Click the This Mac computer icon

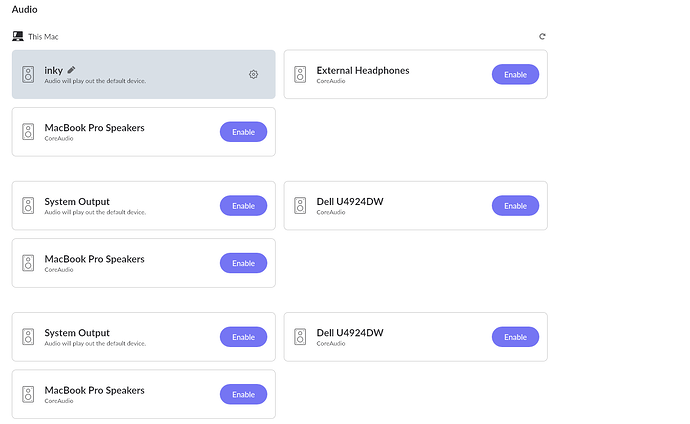pyautogui.click(x=18, y=36)
